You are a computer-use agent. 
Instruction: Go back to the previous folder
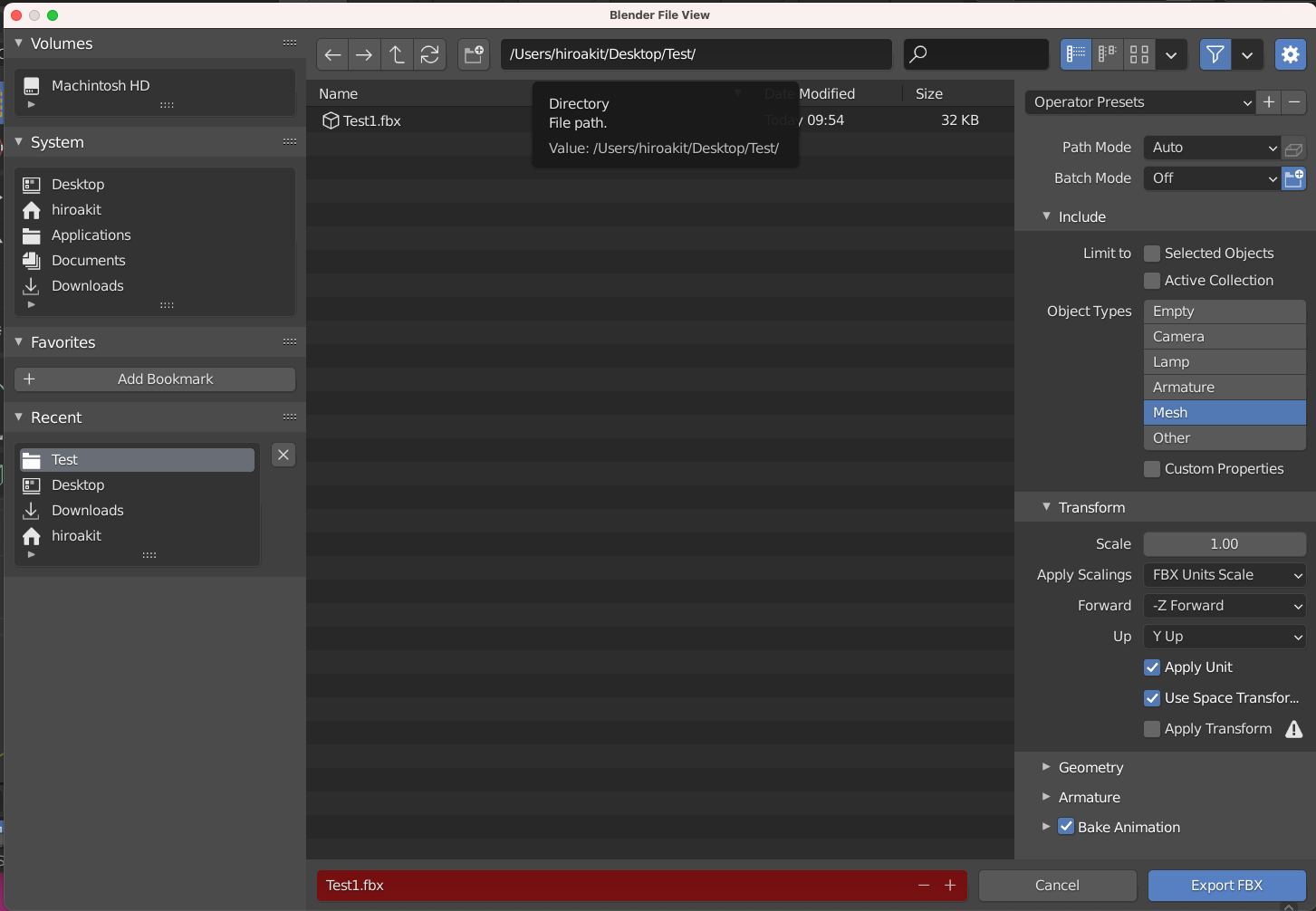coord(332,55)
